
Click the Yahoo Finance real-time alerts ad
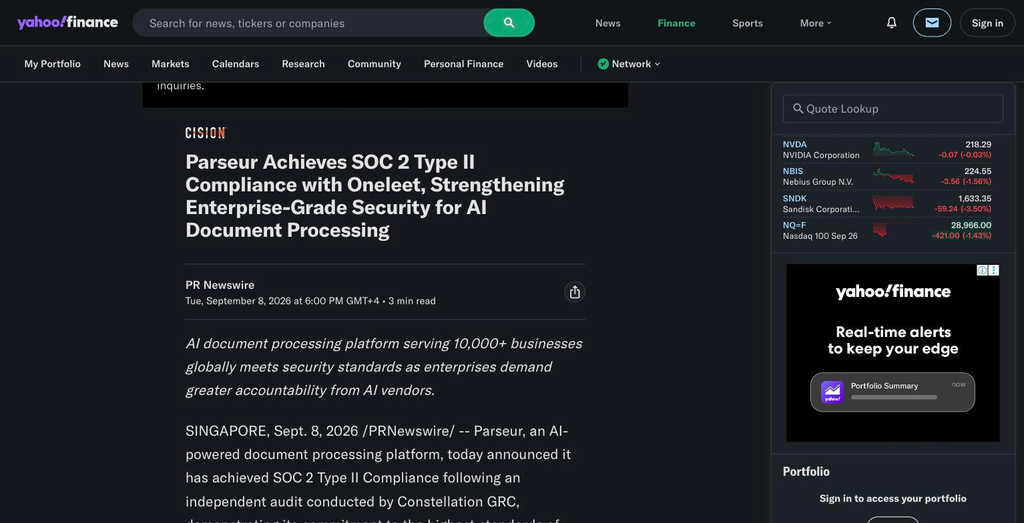pos(892,353)
